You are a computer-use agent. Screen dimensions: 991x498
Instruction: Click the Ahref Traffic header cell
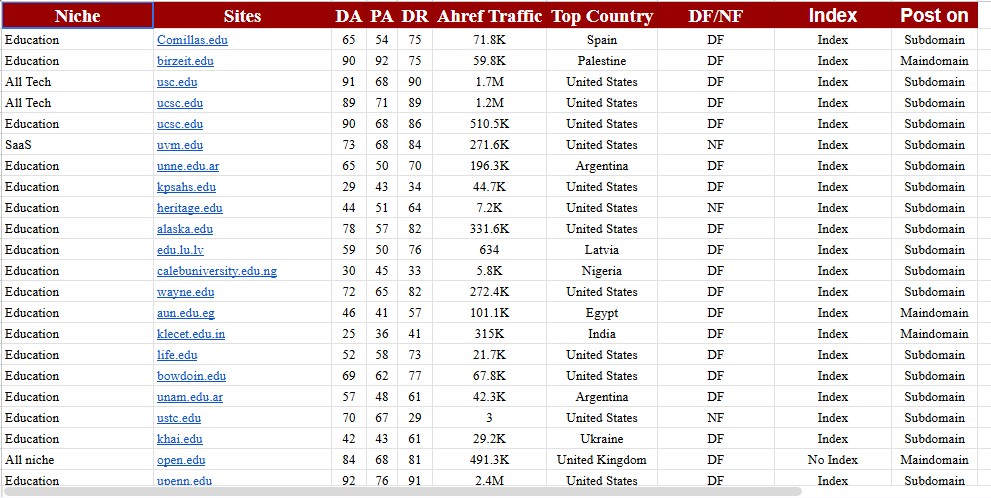point(489,16)
